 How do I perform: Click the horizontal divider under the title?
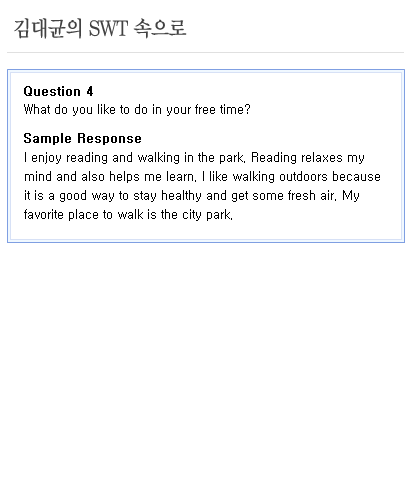click(205, 52)
